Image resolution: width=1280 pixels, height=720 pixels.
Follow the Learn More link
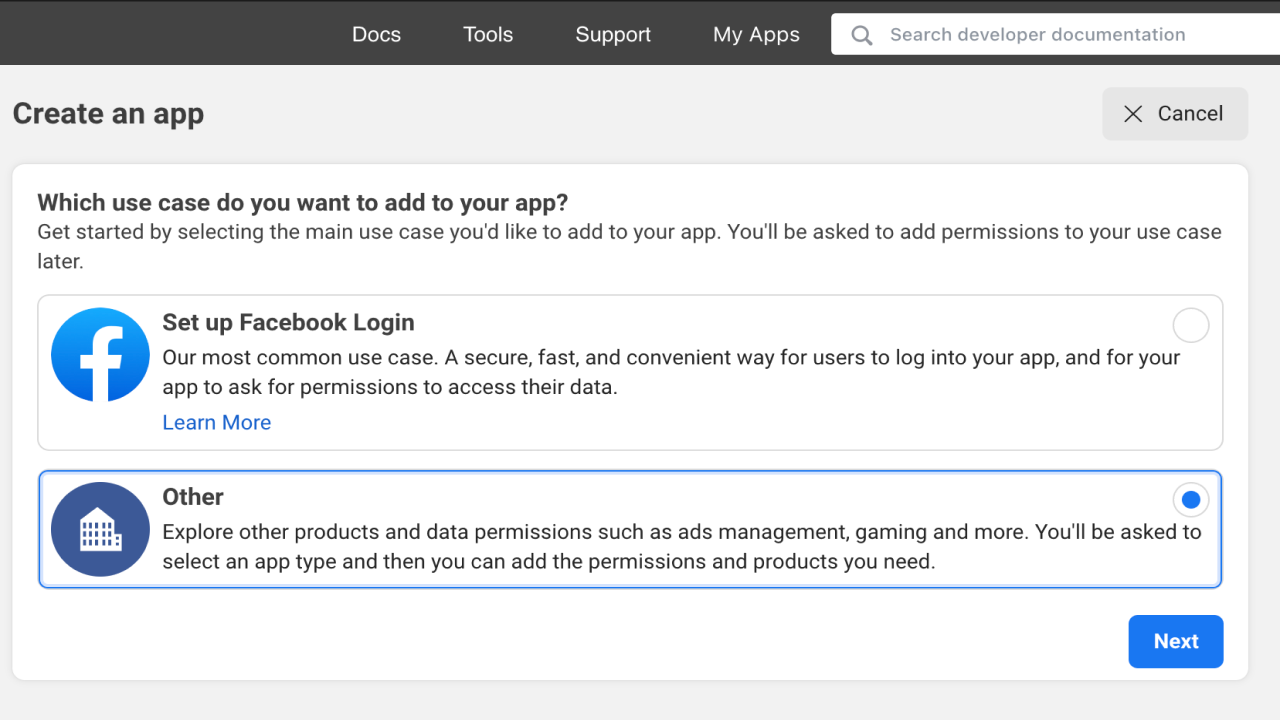pos(217,422)
